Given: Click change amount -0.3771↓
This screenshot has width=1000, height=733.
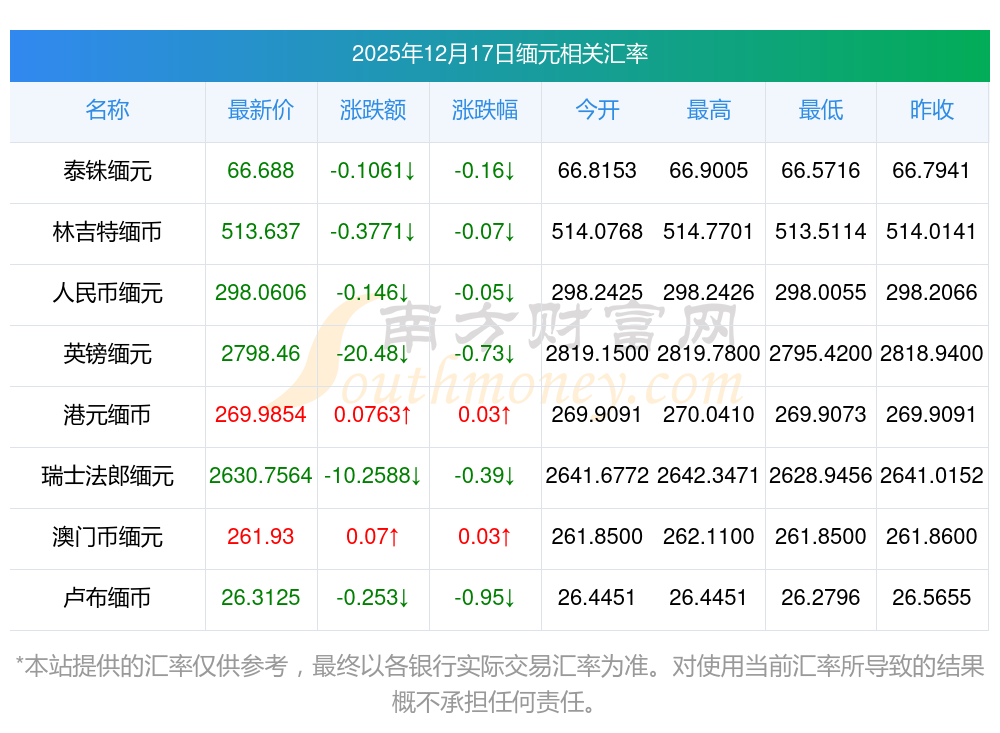Looking at the screenshot, I should tap(372, 231).
